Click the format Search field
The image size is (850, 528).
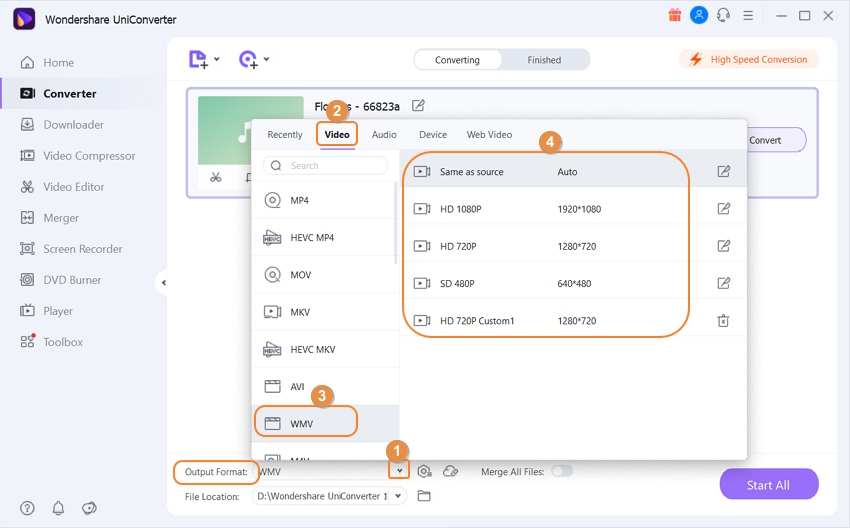[x=326, y=165]
